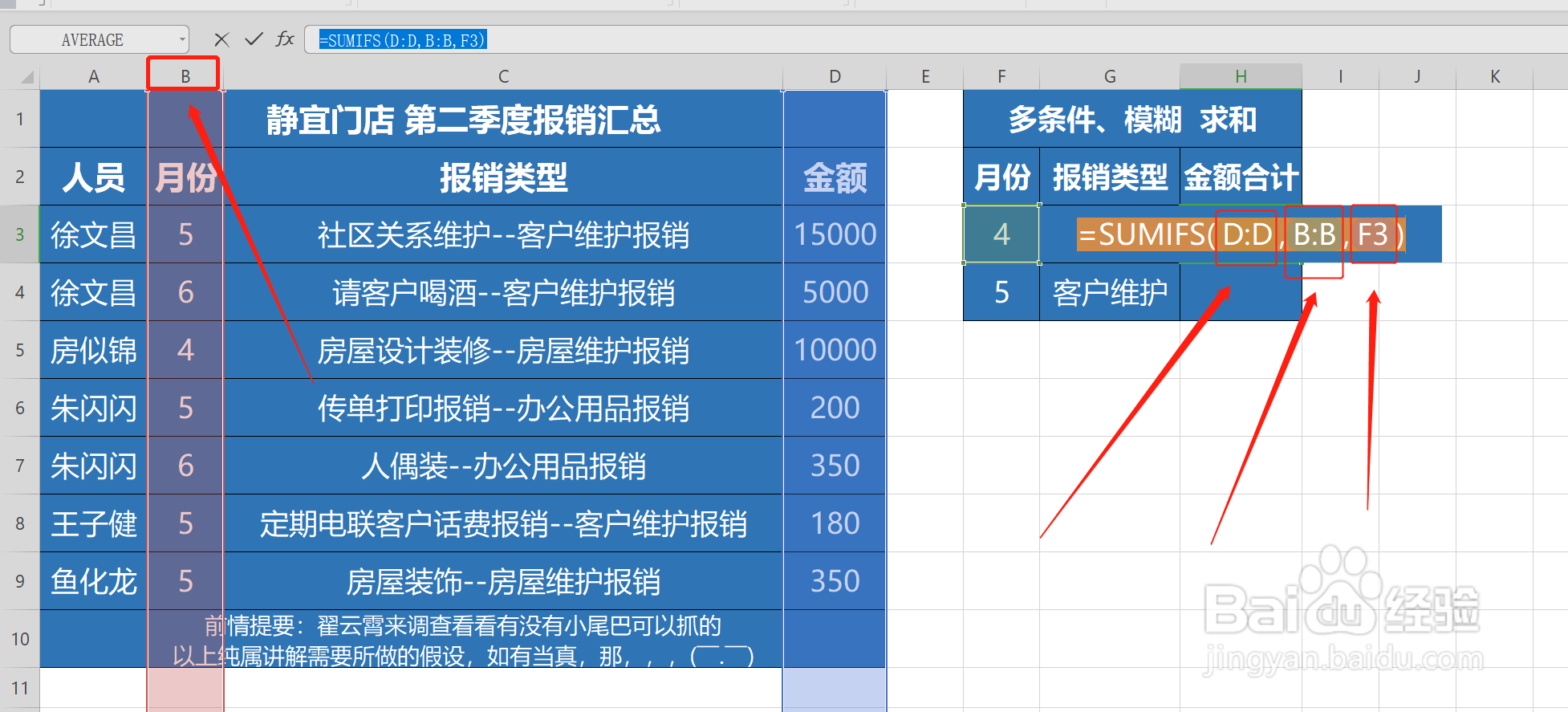Click amount cell 10000
The height and width of the screenshot is (712, 1568).
click(835, 350)
